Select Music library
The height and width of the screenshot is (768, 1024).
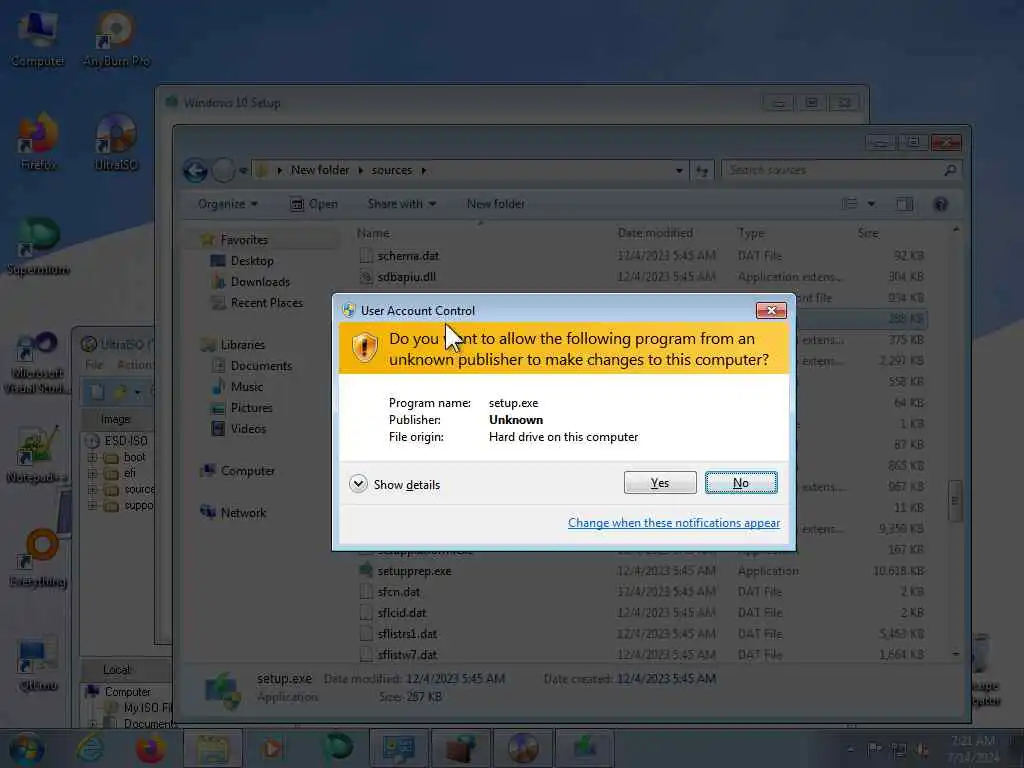click(x=247, y=387)
